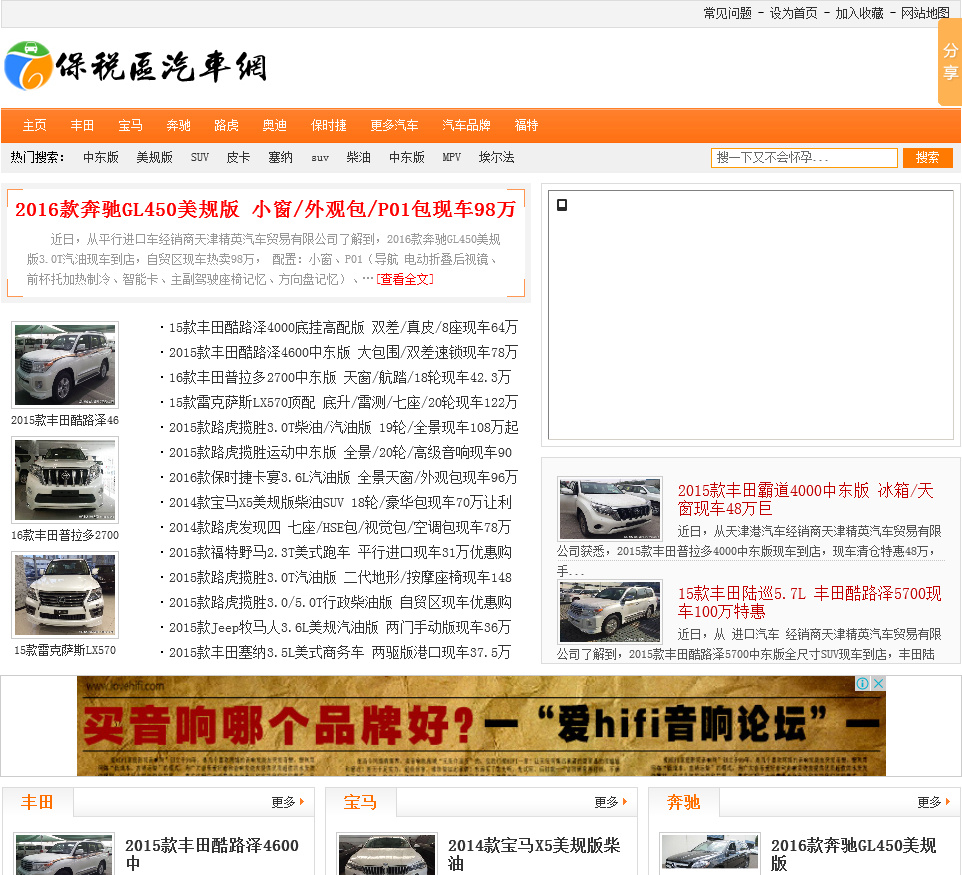Screen dimensions: 962x875
Task: Open 2014款宝马X5美规版柴油 in 宝马 section
Action: point(534,854)
